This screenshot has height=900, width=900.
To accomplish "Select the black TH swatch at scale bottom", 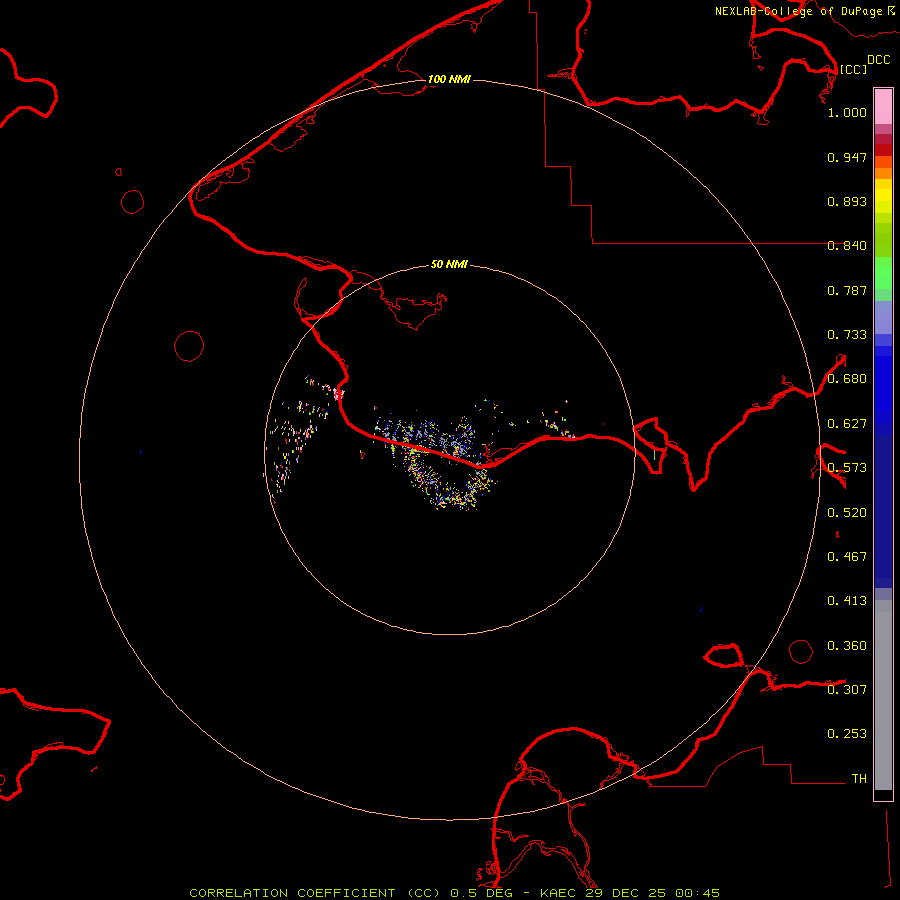I will tap(883, 795).
